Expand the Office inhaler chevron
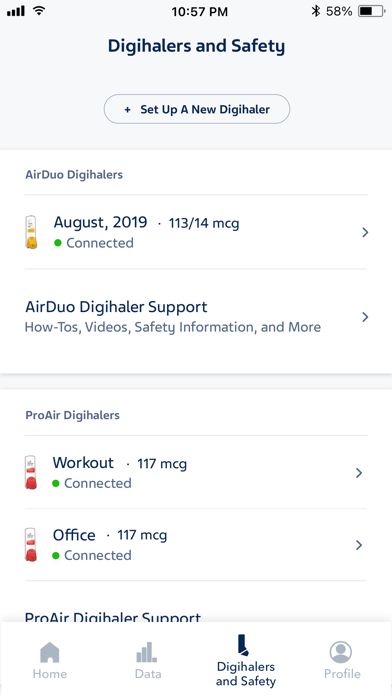Screen dimensions: 392x696 (359, 545)
